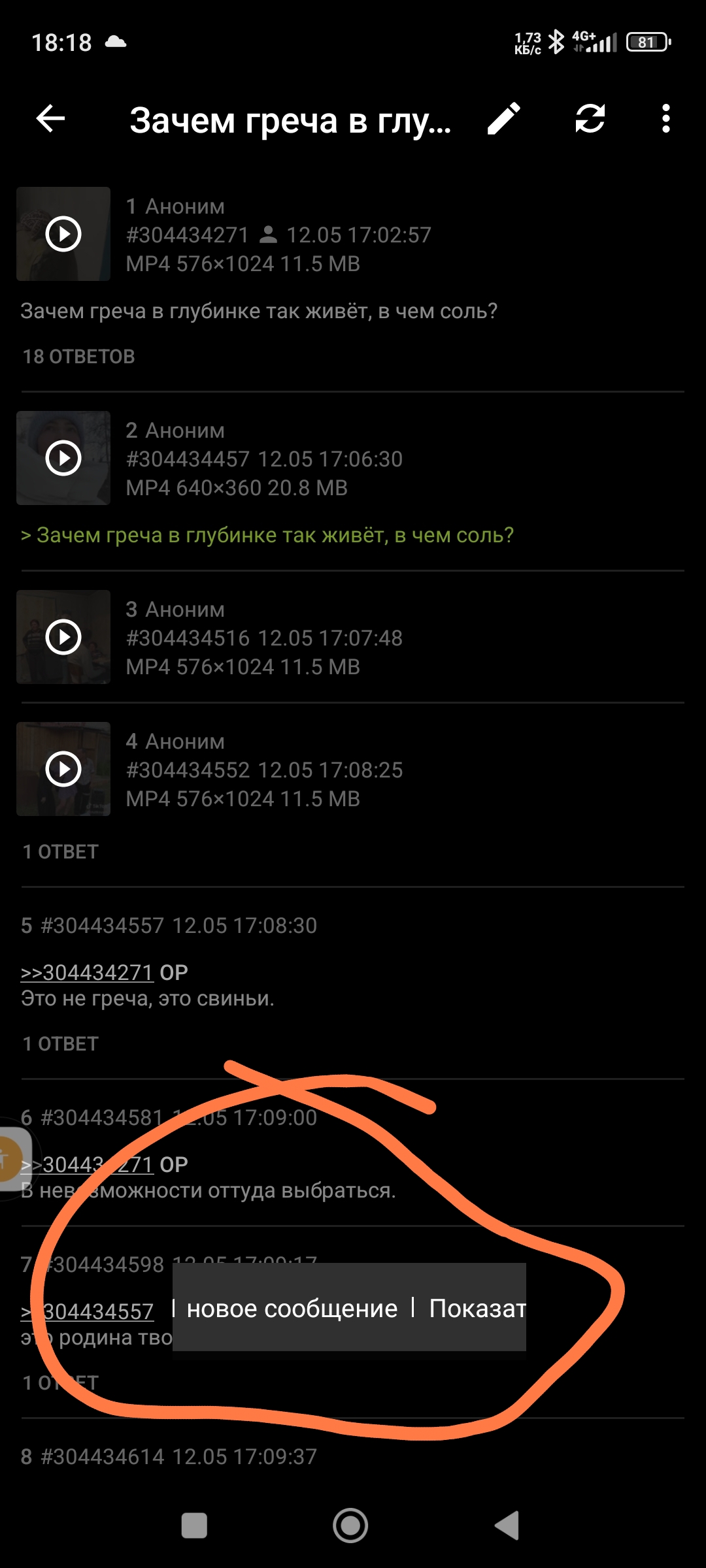Expand 18 ОТВЕТОВ replies of first post
The height and width of the screenshot is (1568, 706).
pyautogui.click(x=78, y=357)
